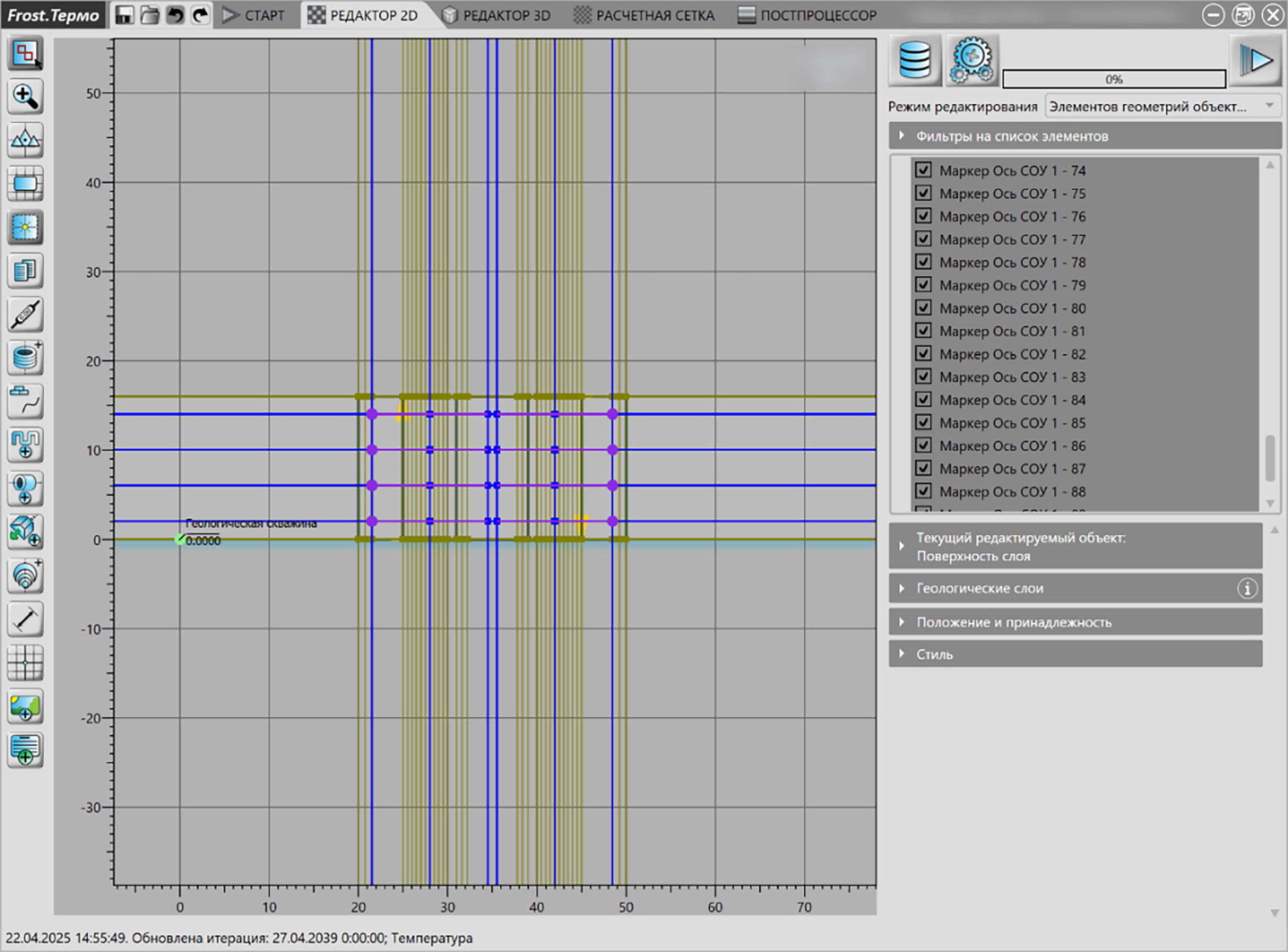This screenshot has width=1288, height=952.
Task: Open the database cylinder icon in right panel
Action: click(914, 60)
